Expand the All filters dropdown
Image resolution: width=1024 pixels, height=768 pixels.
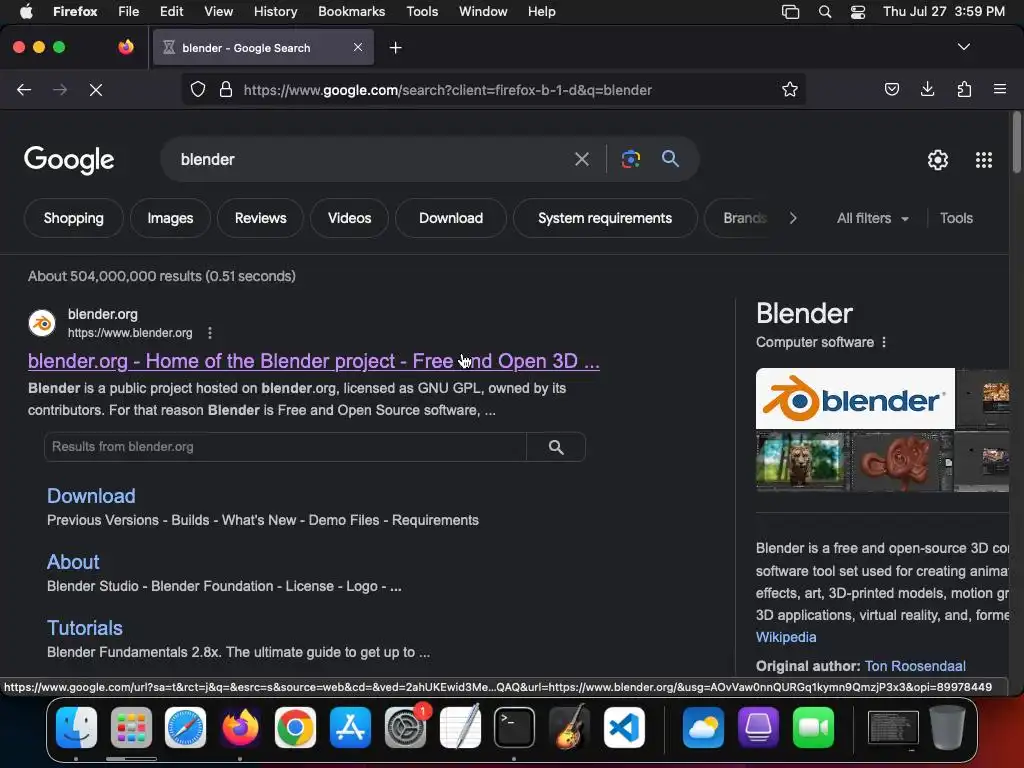click(x=872, y=218)
